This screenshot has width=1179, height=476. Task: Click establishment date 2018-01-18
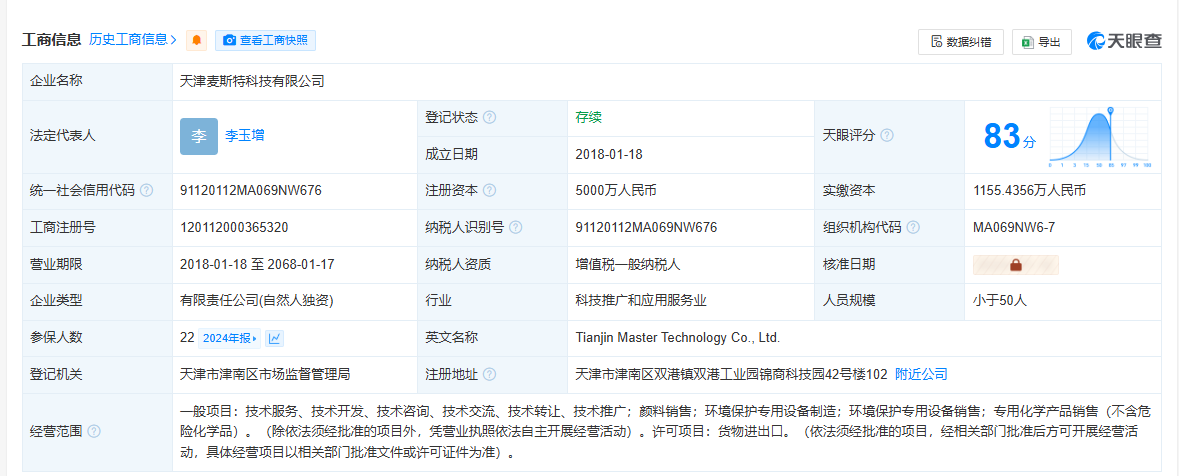[x=608, y=154]
